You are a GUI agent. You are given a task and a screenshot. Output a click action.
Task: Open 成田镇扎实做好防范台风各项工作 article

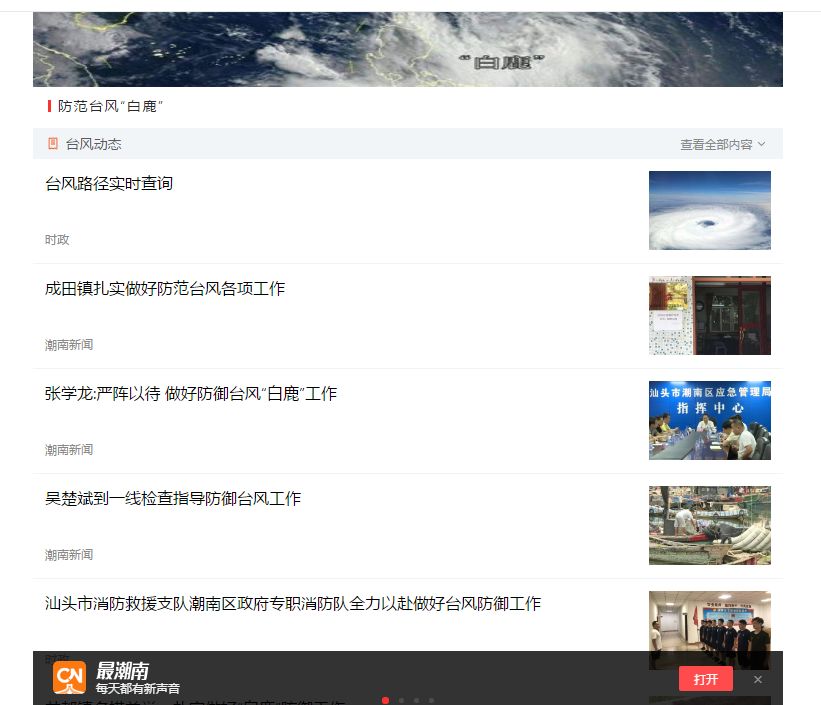[x=165, y=289]
